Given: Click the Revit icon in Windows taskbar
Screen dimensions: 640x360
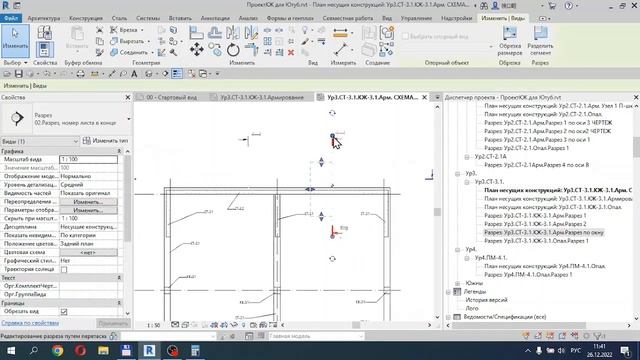Looking at the screenshot, I should coord(149,350).
